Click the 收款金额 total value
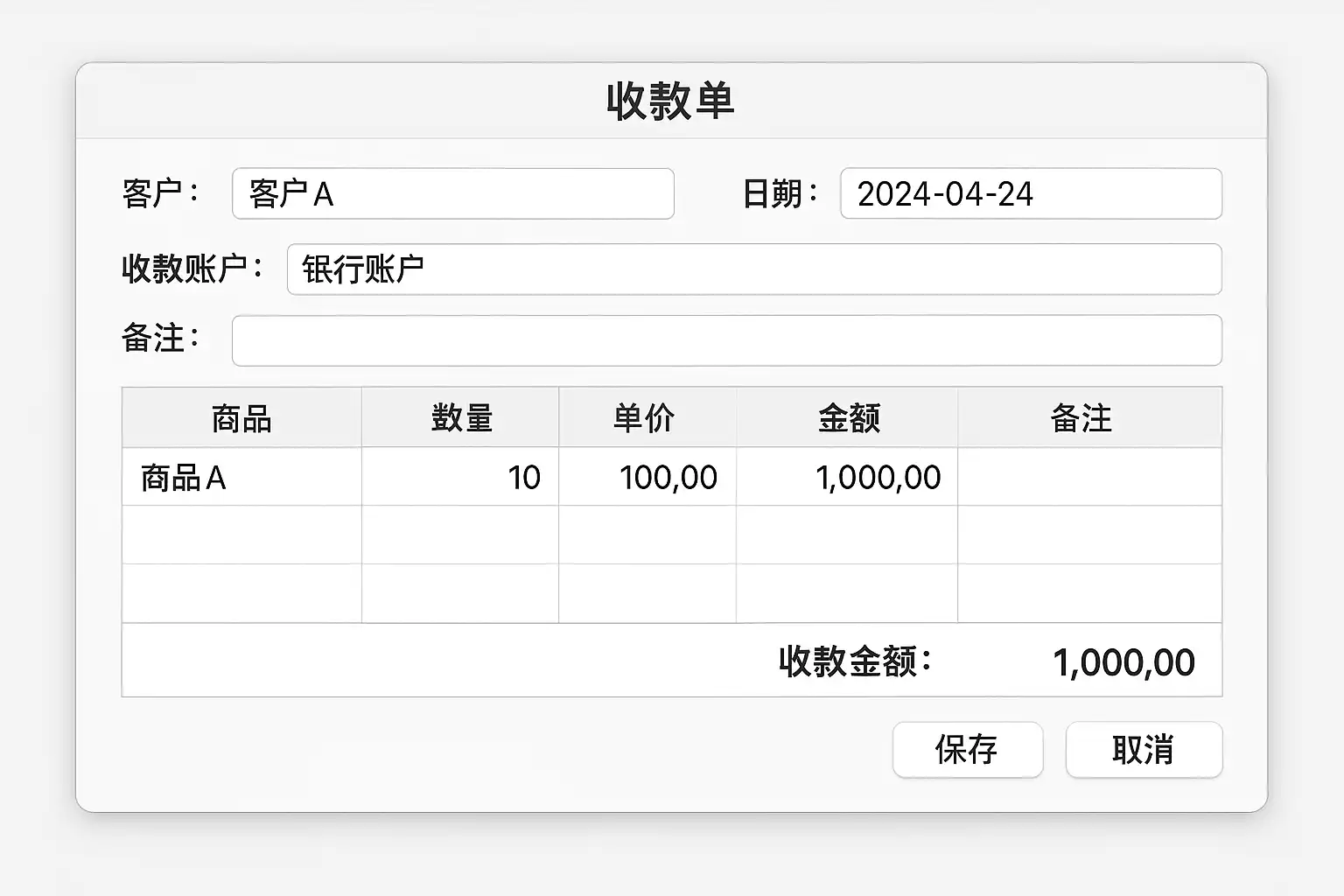Image resolution: width=1344 pixels, height=896 pixels. 1123,662
